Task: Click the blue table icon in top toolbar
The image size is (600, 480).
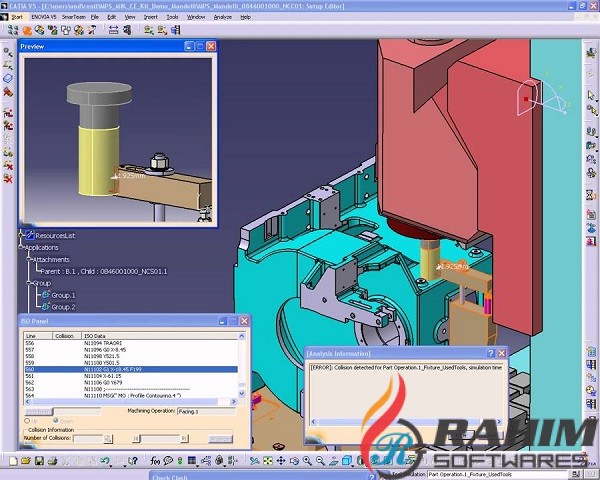Action: tap(176, 30)
